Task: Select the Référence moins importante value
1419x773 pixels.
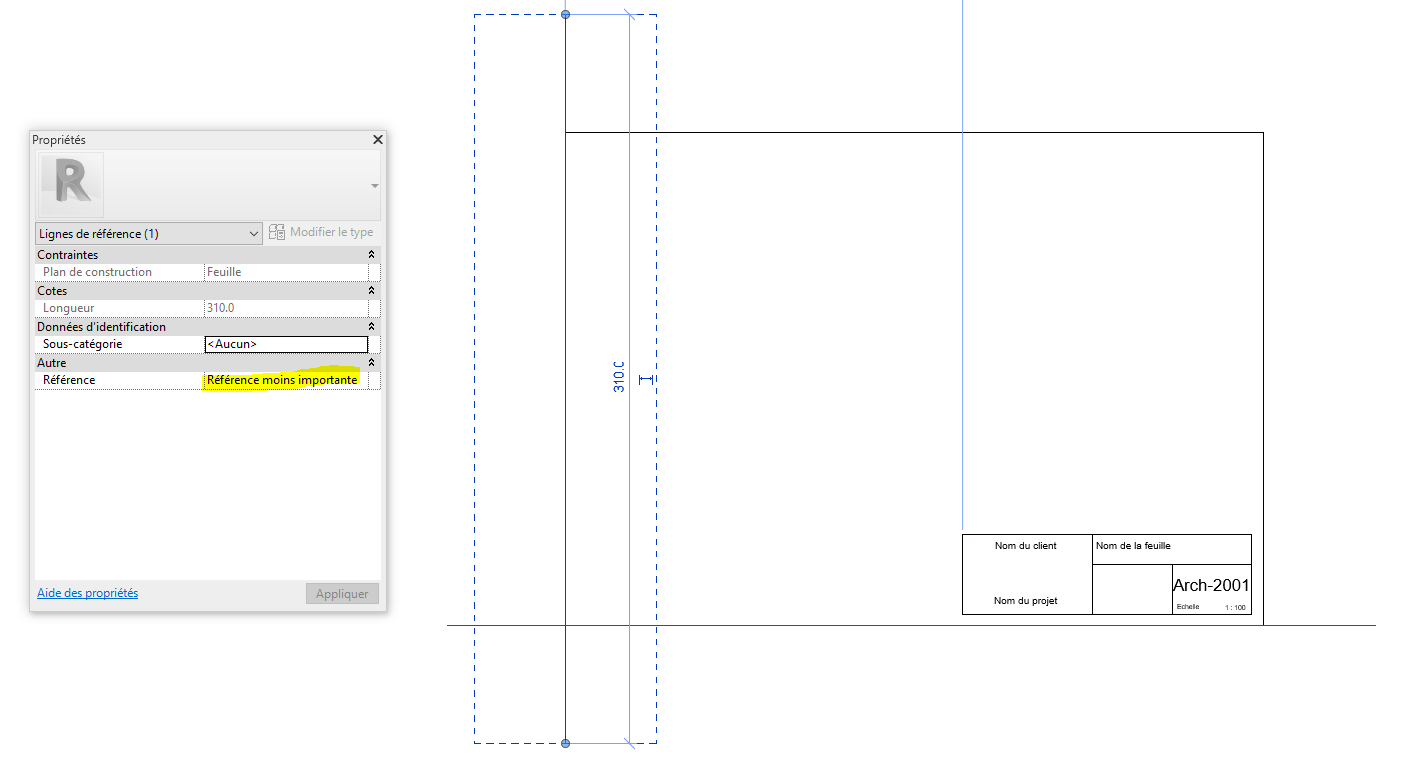Action: 283,380
